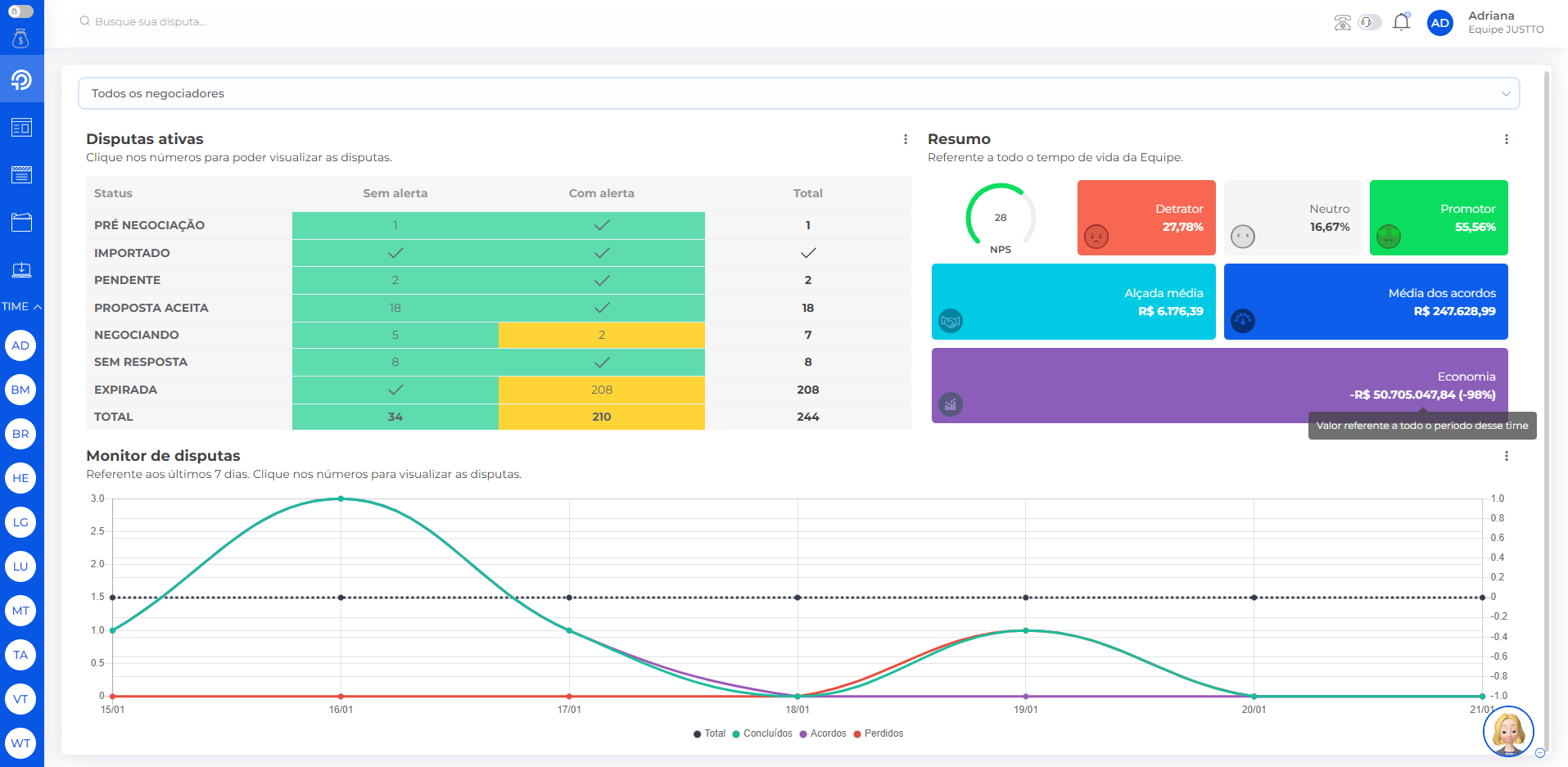Open the notifications bell
This screenshot has width=1568, height=767.
1401,22
